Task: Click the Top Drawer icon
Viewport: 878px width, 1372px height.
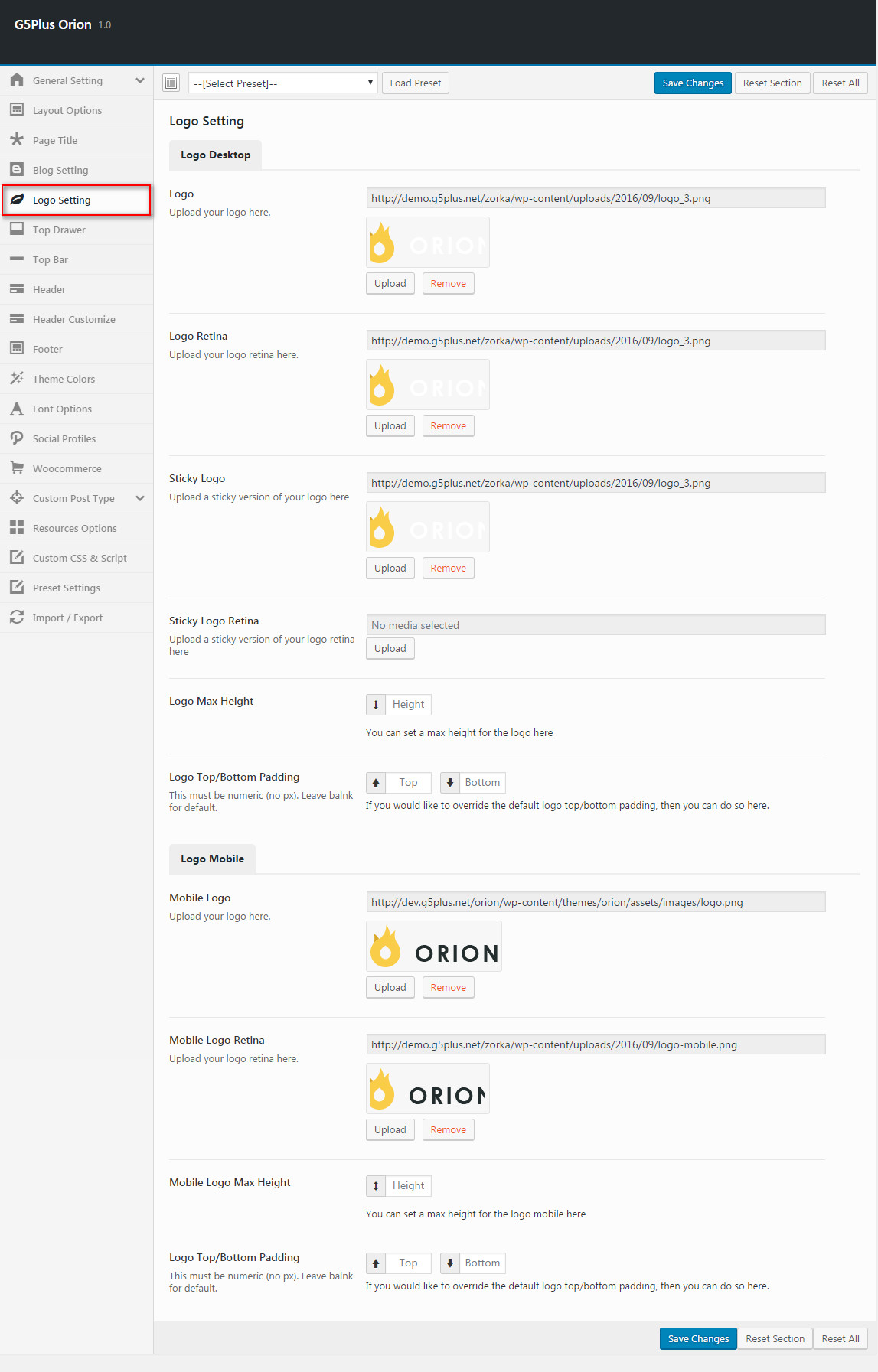Action: point(17,230)
